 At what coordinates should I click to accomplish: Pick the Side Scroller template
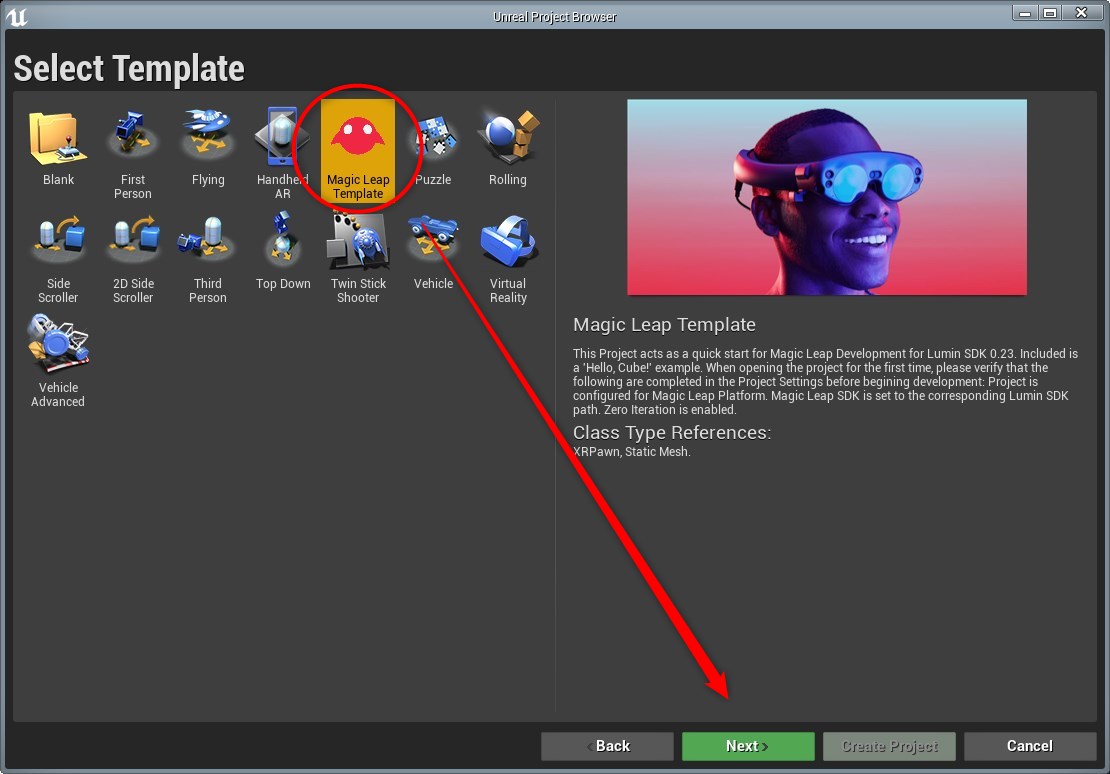coord(58,255)
